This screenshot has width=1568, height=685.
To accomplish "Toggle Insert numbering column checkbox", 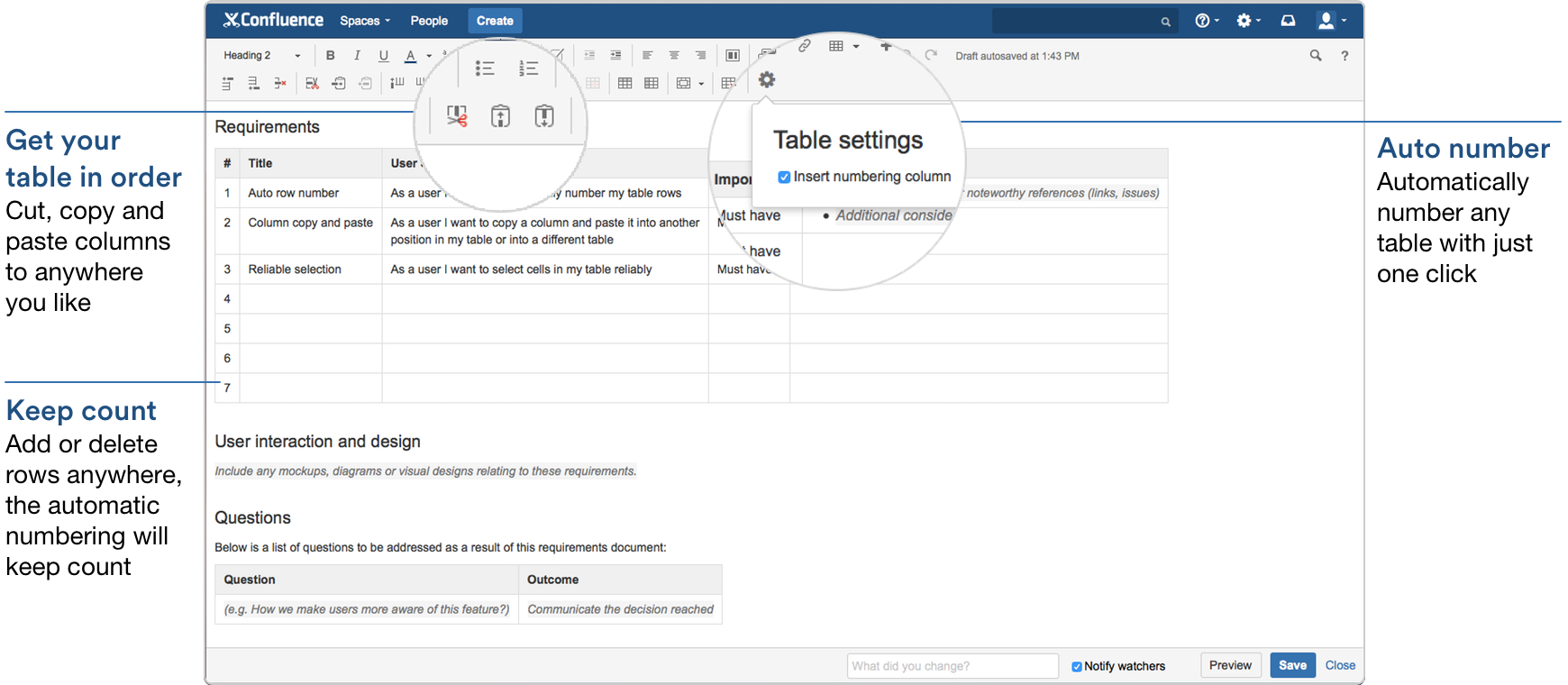I will [x=784, y=177].
